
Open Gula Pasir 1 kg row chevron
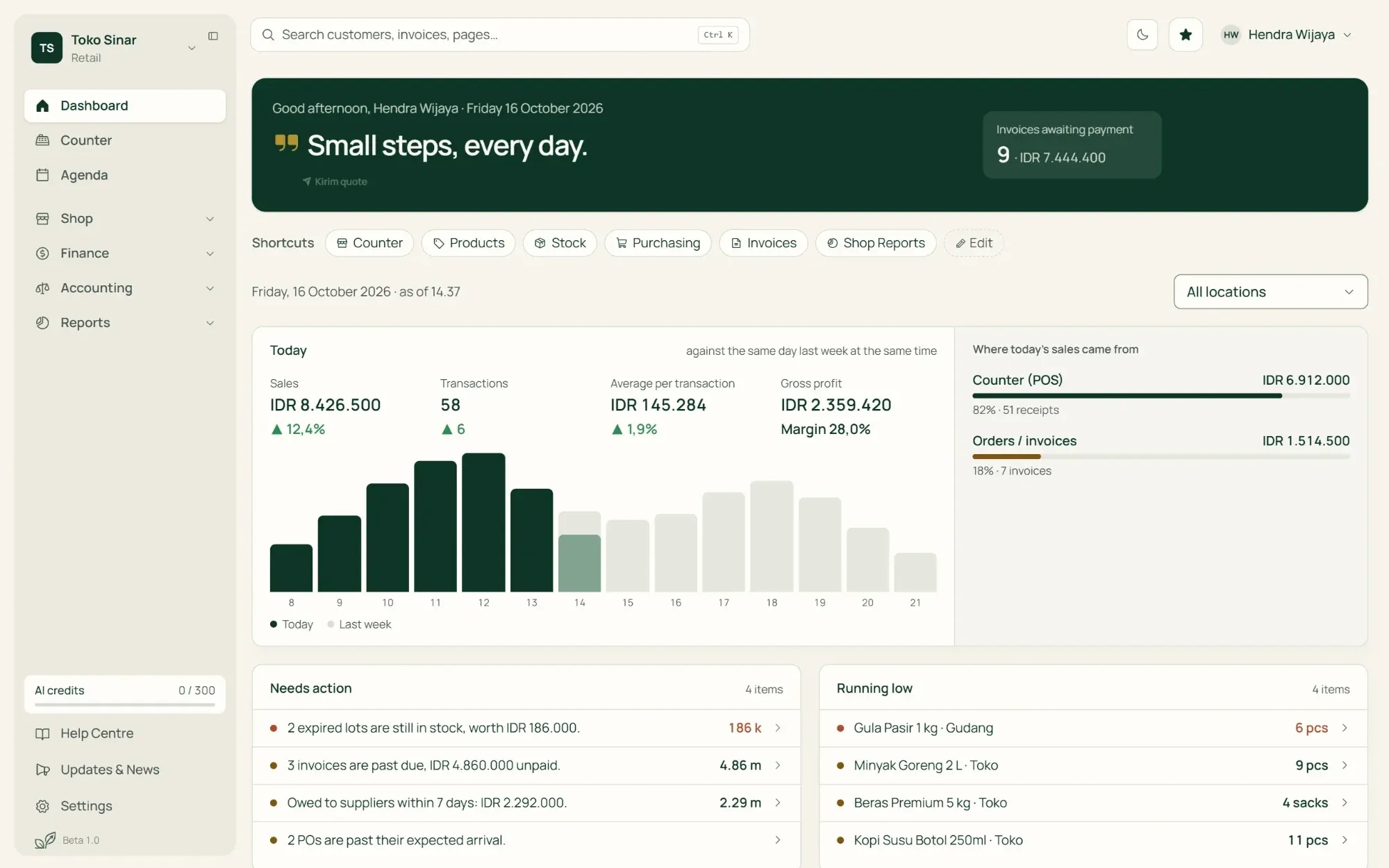coord(1345,728)
